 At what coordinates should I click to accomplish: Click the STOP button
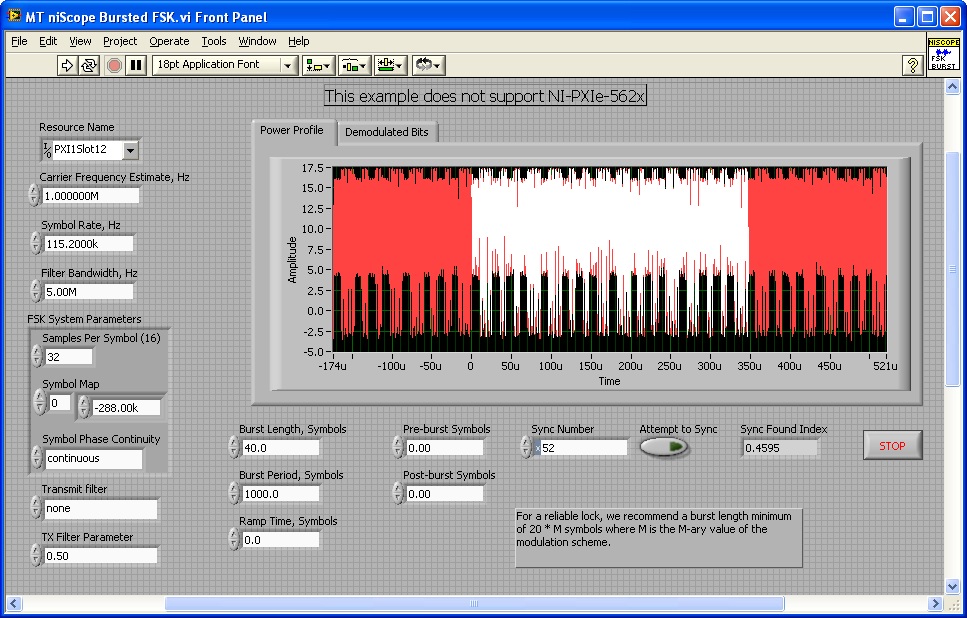pyautogui.click(x=892, y=445)
